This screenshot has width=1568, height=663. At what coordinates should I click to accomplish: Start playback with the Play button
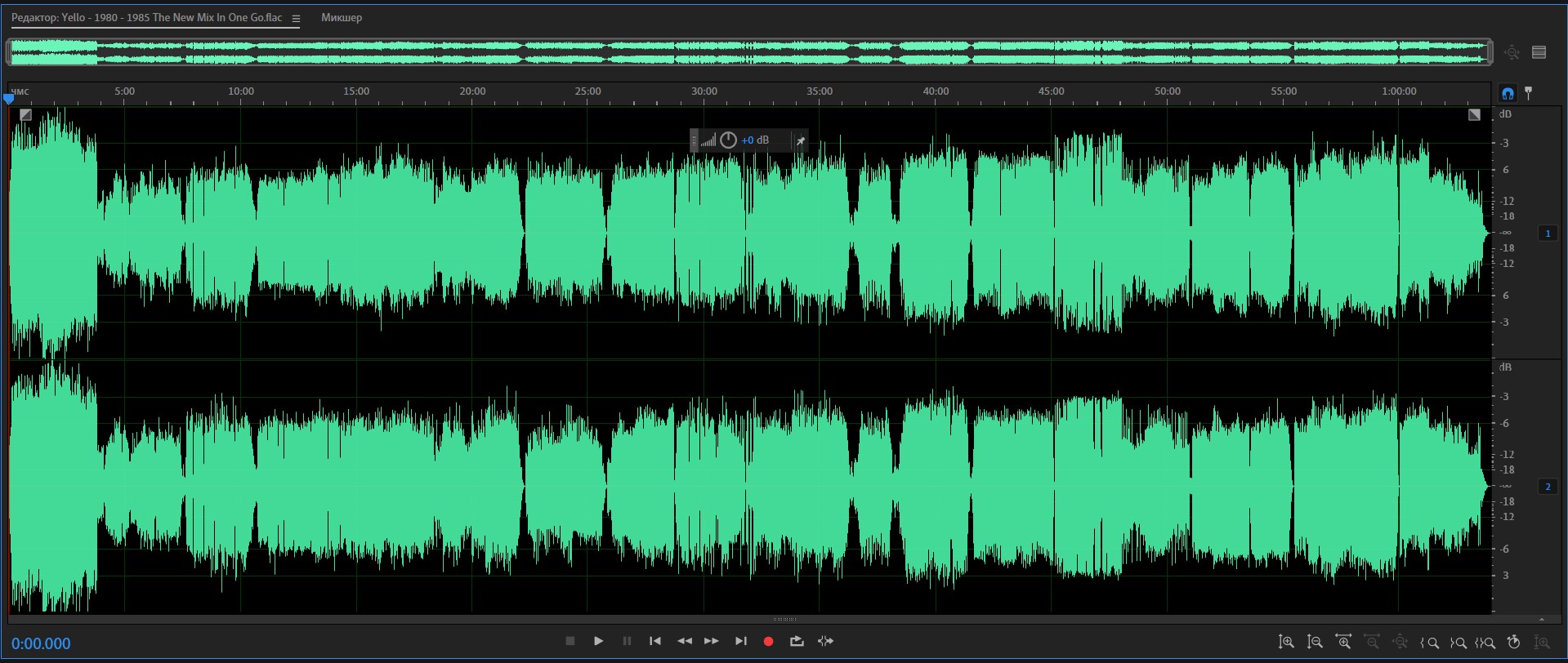[598, 641]
